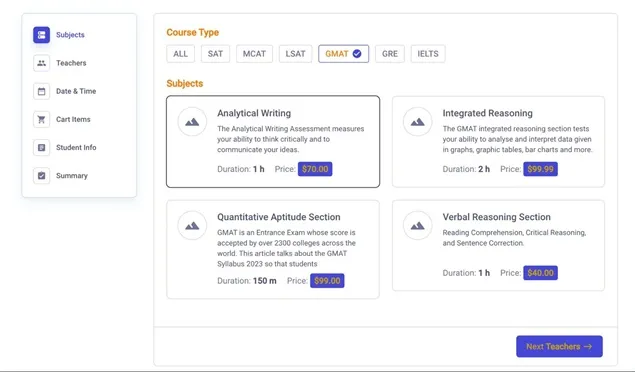The height and width of the screenshot is (372, 635).
Task: Select the GRE course type filter
Action: coord(390,54)
